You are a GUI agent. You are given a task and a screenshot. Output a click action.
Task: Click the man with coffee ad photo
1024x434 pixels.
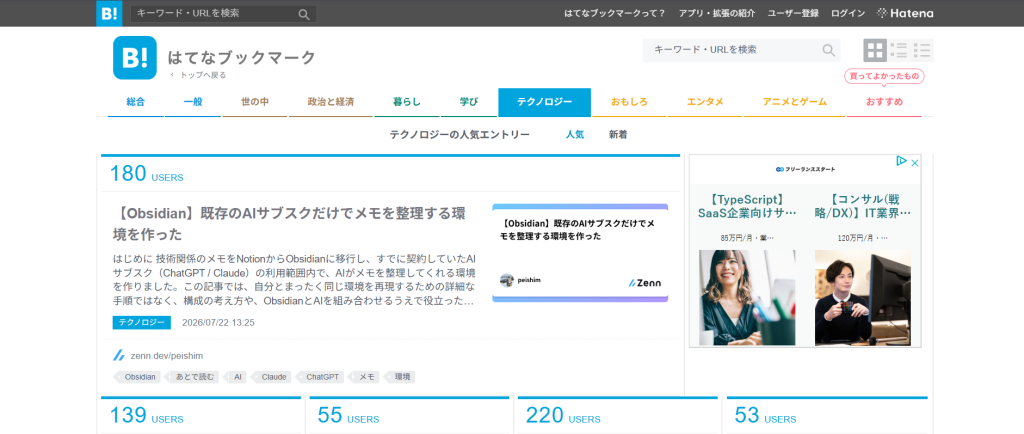[863, 298]
